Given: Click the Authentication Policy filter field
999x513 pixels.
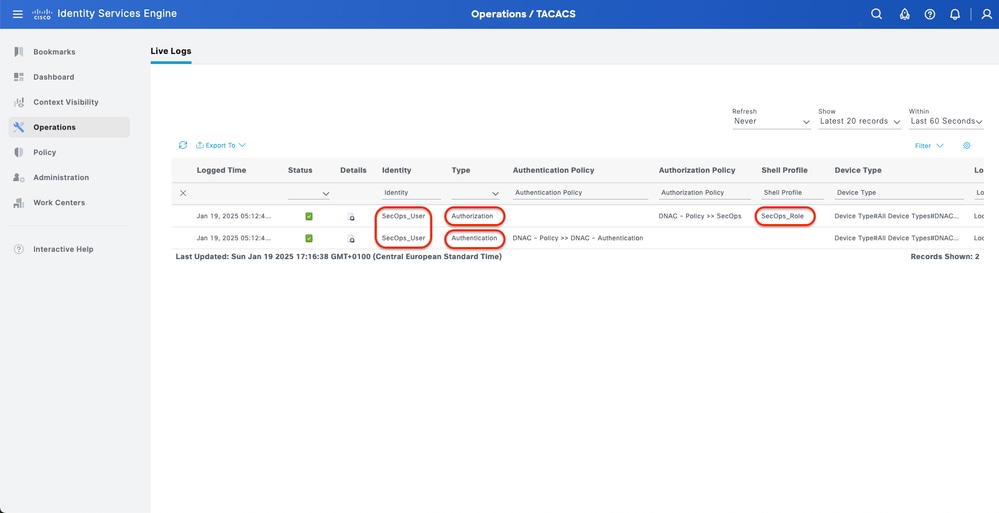Looking at the screenshot, I should 578,192.
